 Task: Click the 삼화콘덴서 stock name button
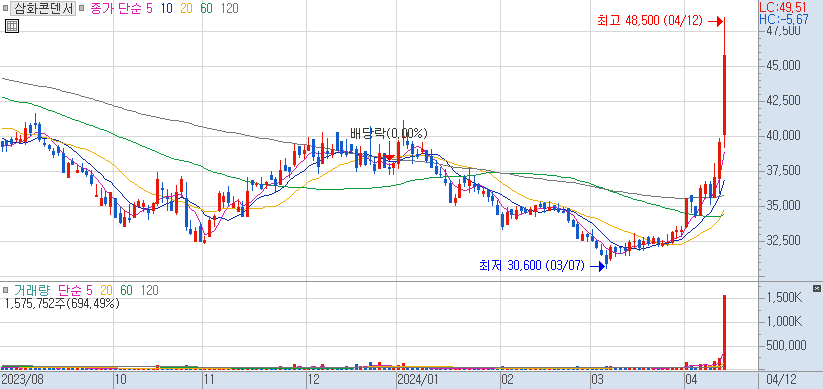(43, 8)
